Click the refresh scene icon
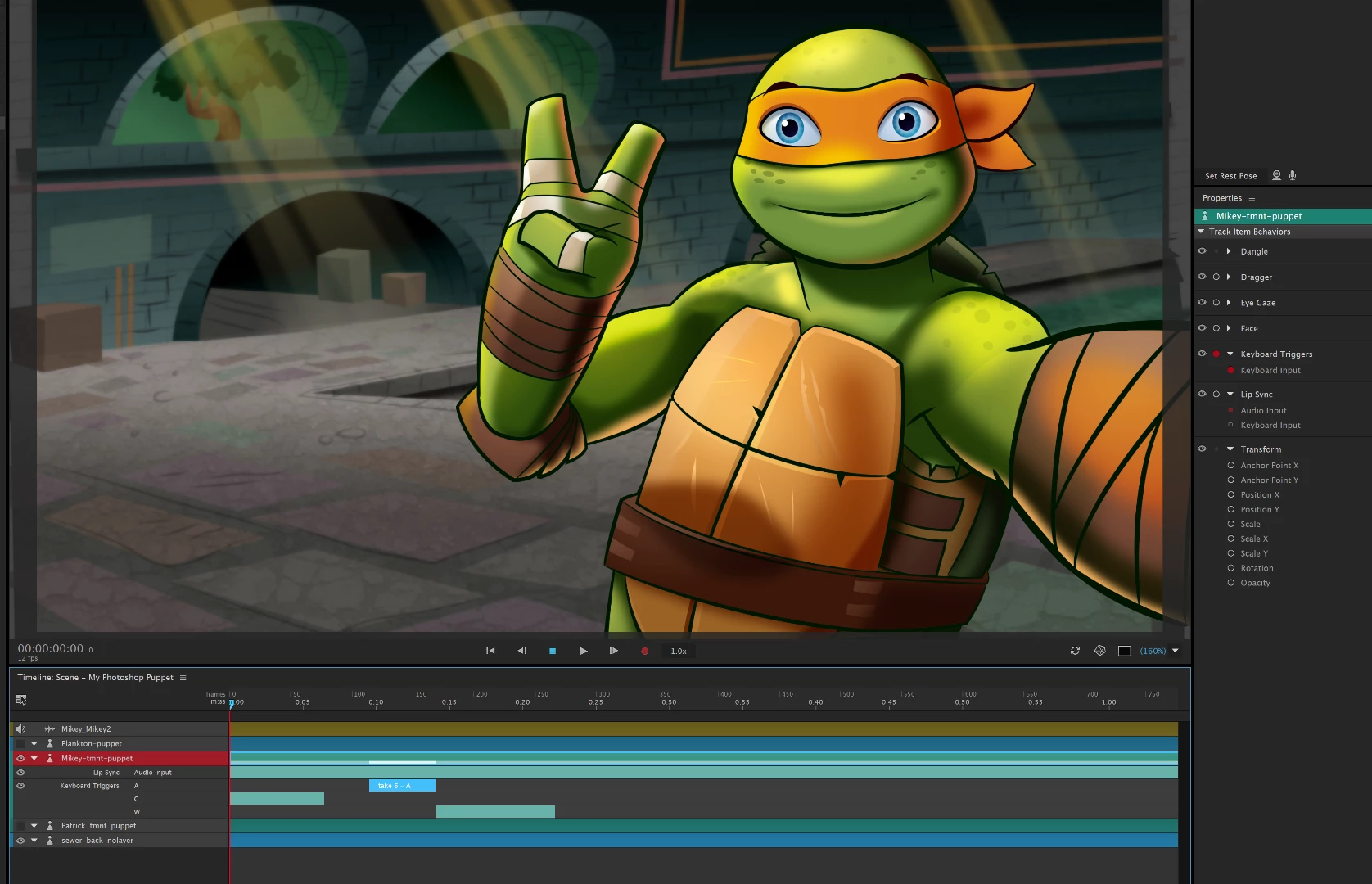This screenshot has width=1372, height=884. point(1075,651)
